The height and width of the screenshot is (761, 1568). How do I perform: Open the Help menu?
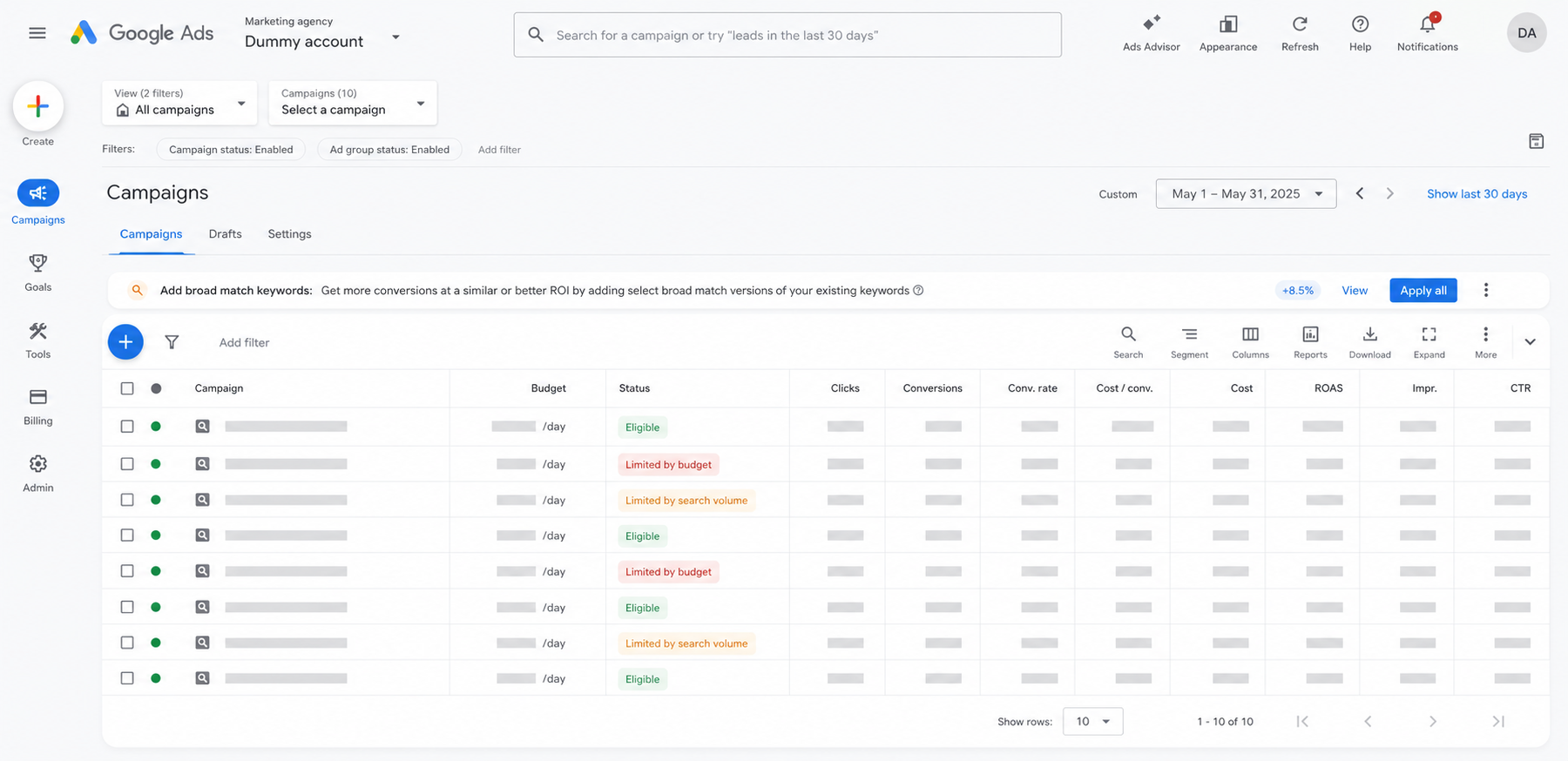point(1360,33)
